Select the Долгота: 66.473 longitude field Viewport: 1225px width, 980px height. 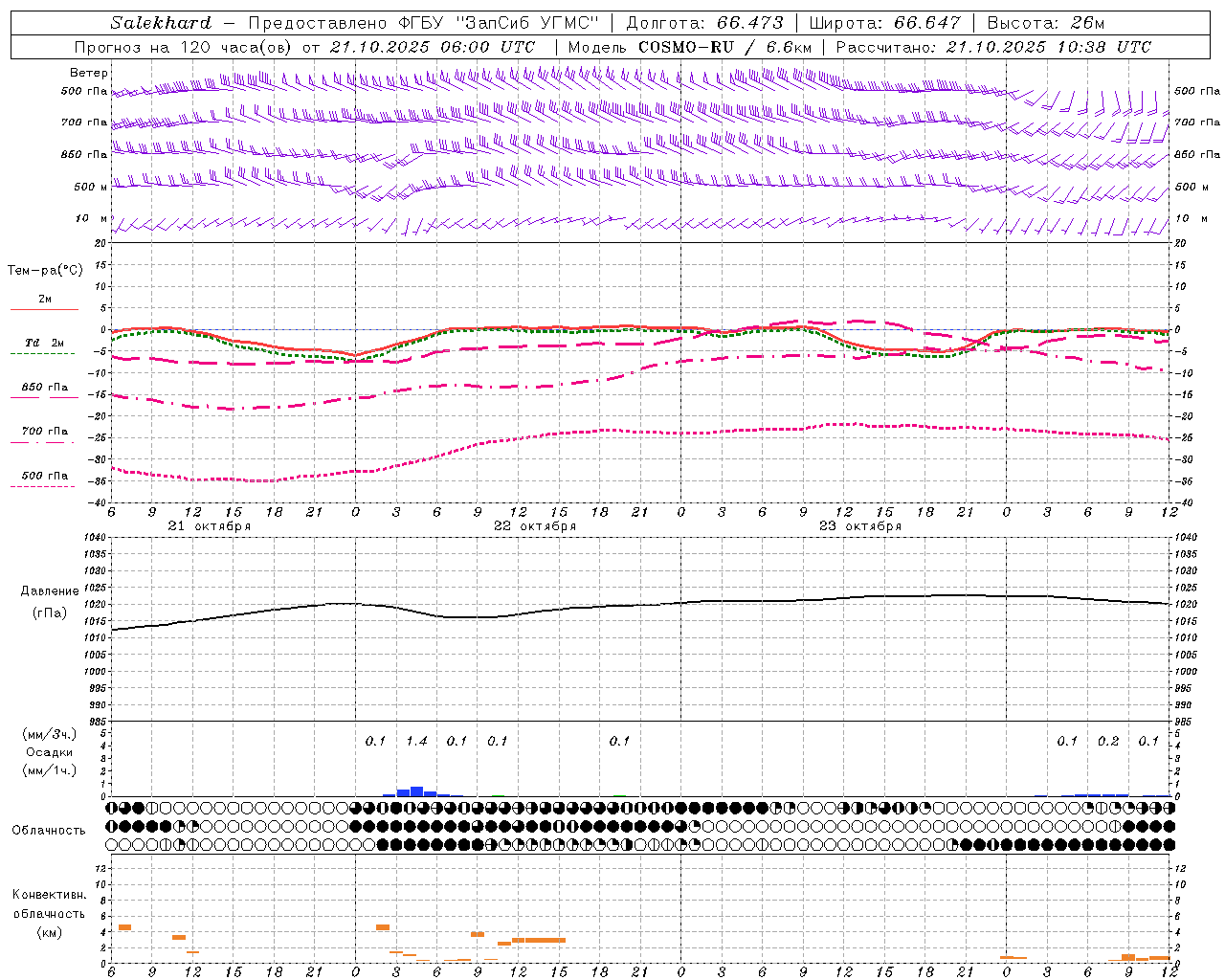(x=703, y=23)
